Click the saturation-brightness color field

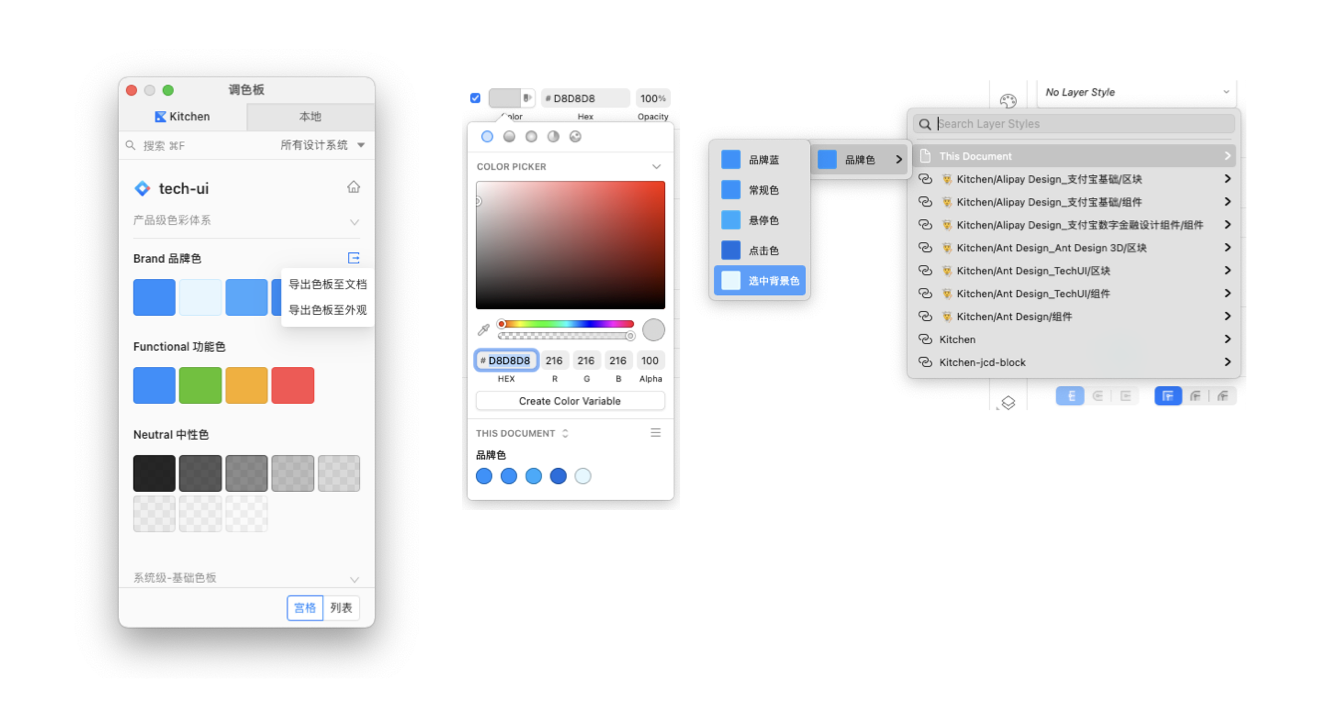coord(570,245)
